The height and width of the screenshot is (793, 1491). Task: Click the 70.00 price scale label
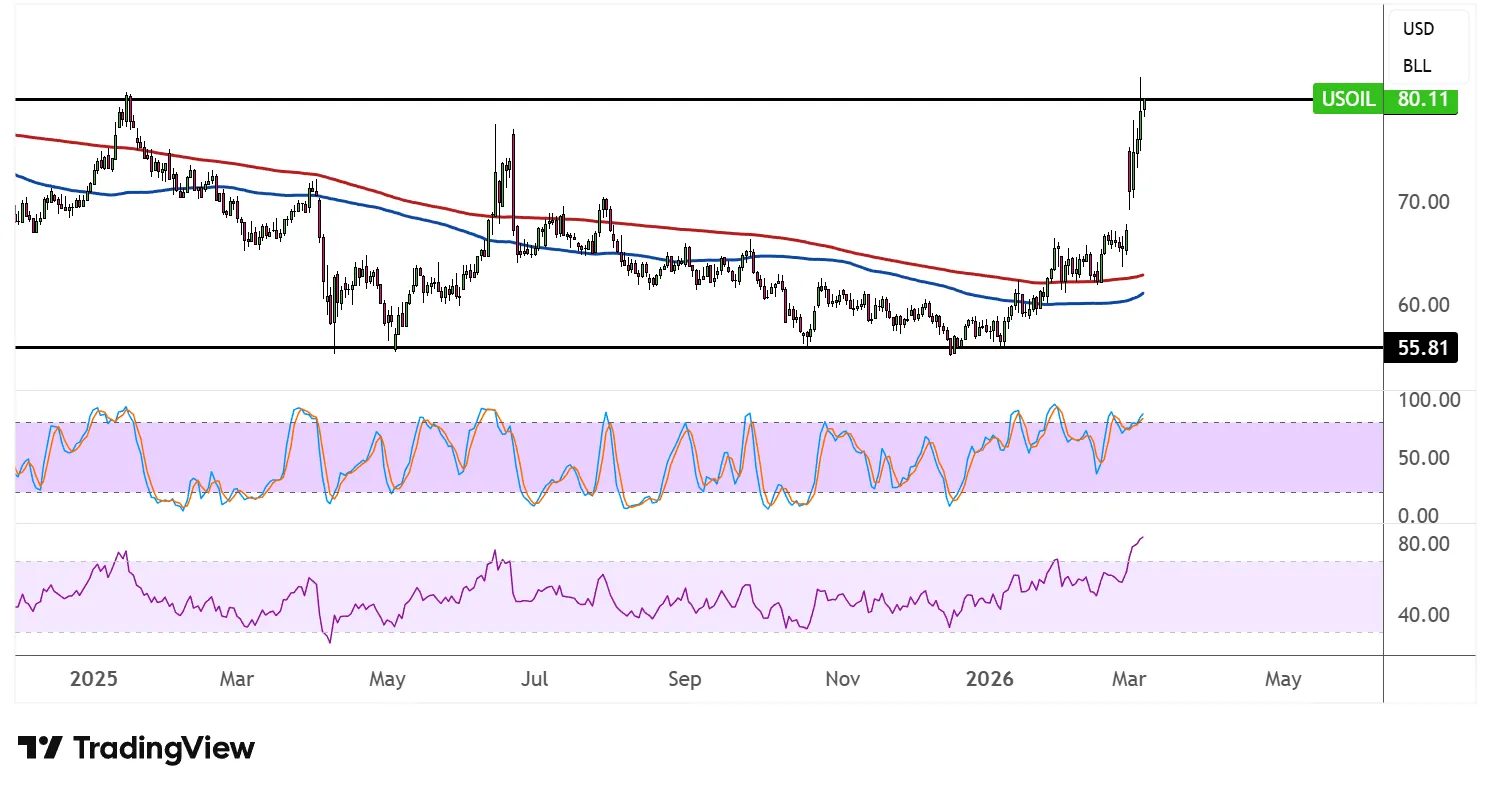click(1424, 201)
